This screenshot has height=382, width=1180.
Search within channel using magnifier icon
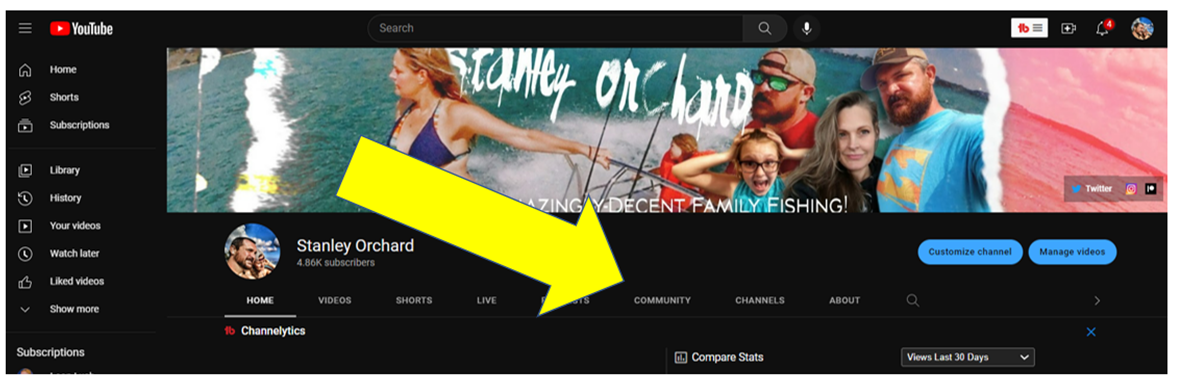coord(912,300)
